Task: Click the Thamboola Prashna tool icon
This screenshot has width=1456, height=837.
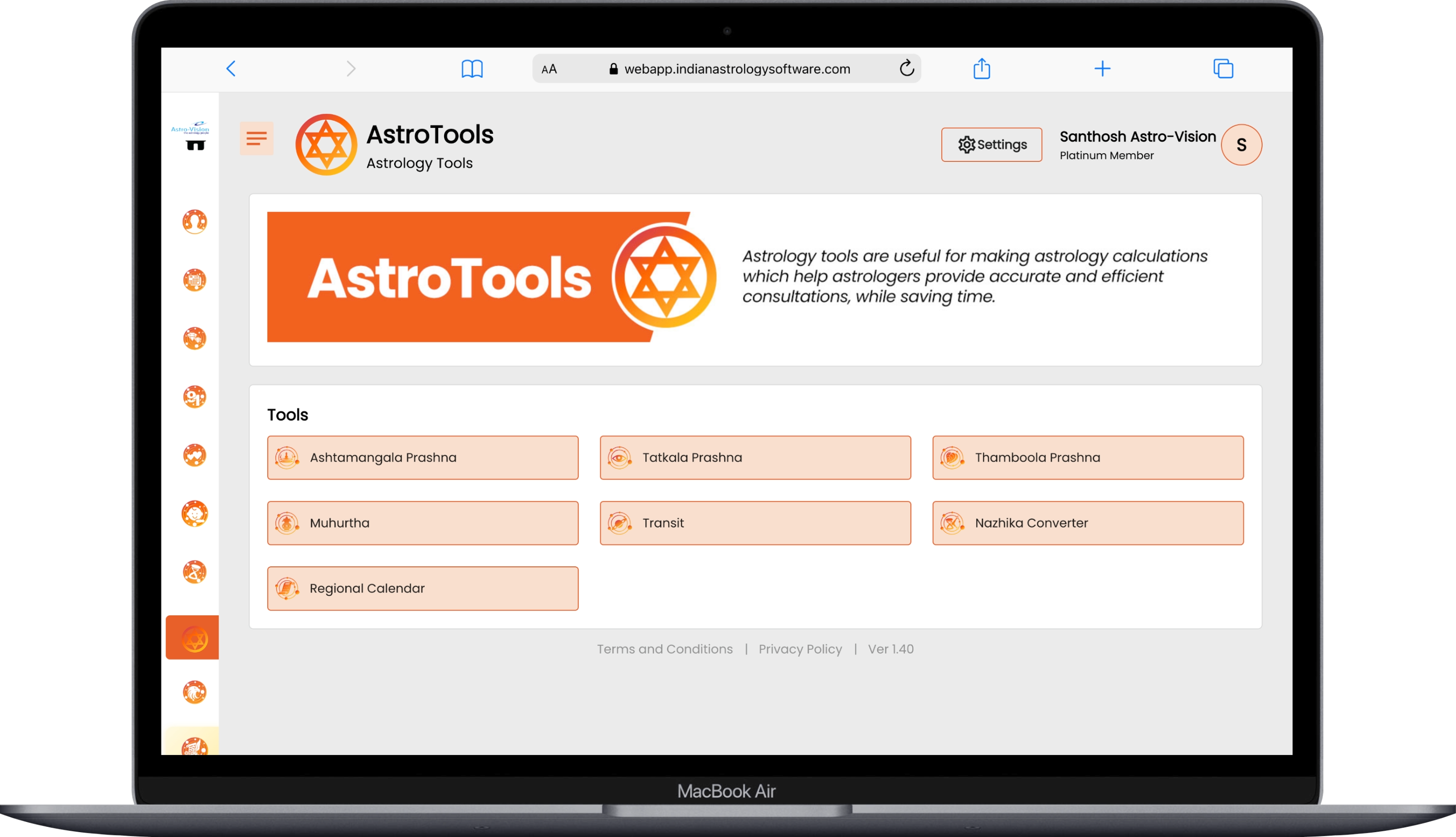Action: tap(952, 458)
